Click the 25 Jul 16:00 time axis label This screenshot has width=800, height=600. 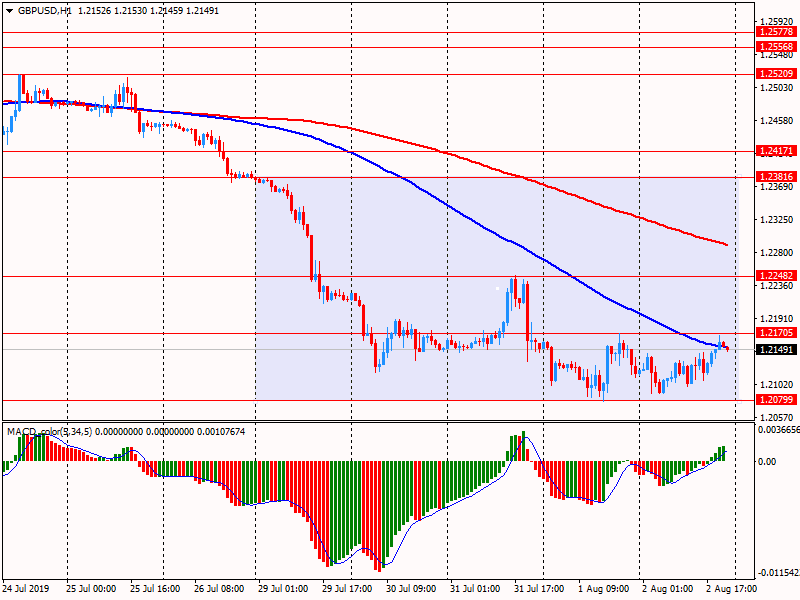point(155,589)
